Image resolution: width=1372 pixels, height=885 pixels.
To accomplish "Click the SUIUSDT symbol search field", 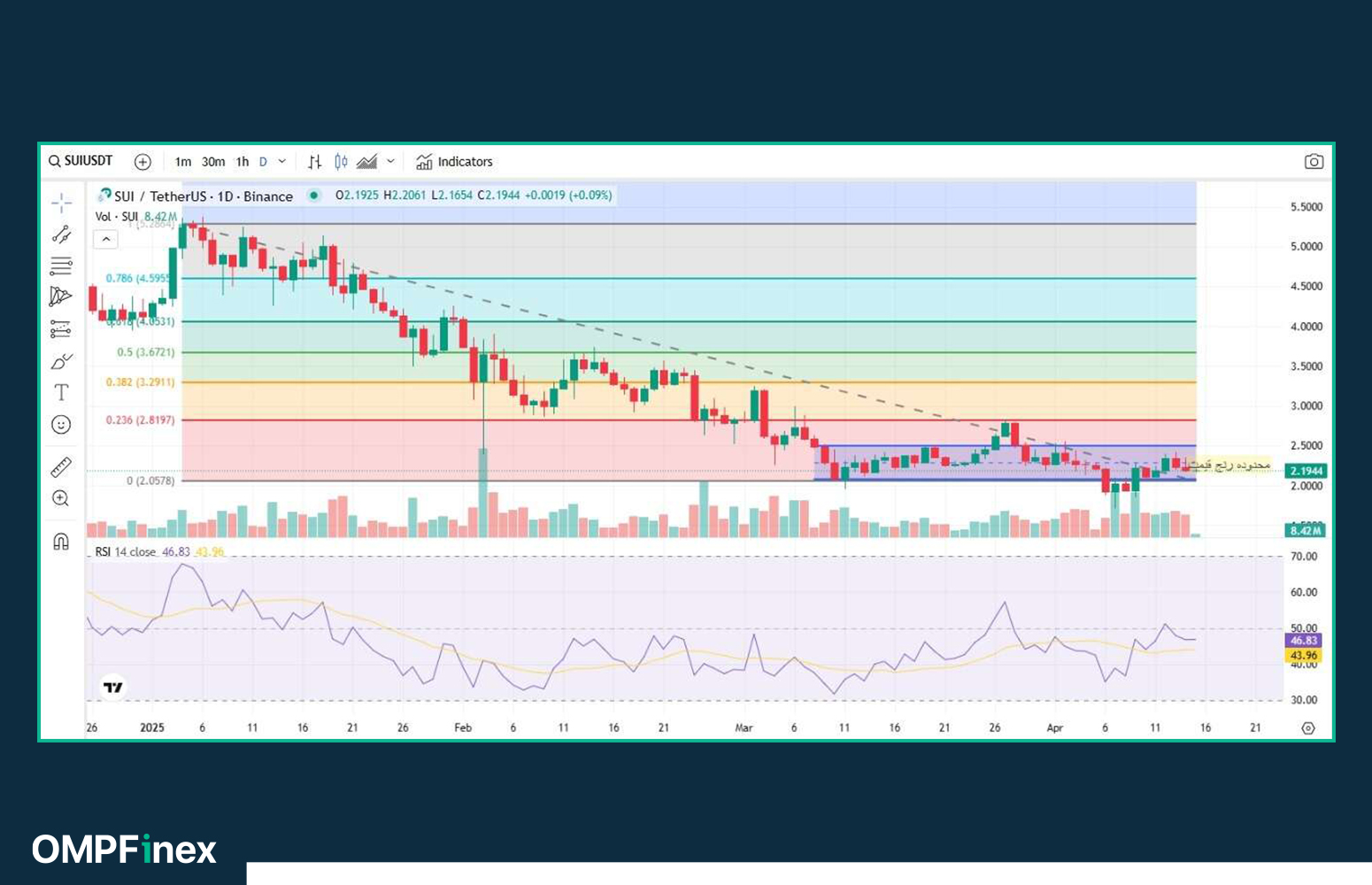I will (x=81, y=161).
